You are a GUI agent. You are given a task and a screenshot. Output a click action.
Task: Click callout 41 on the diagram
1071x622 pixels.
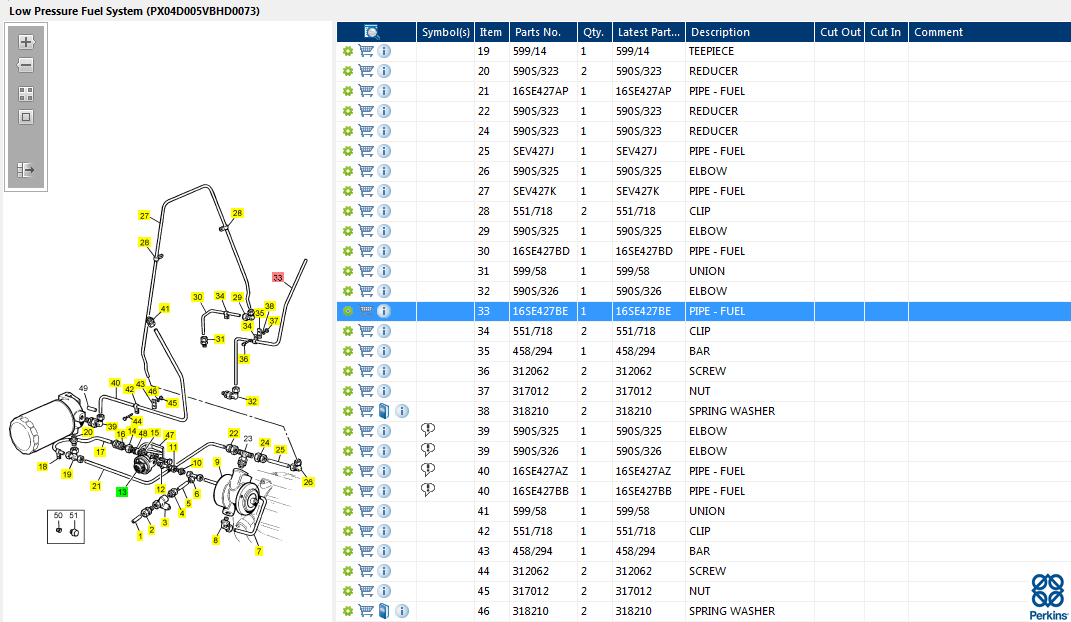click(x=165, y=309)
